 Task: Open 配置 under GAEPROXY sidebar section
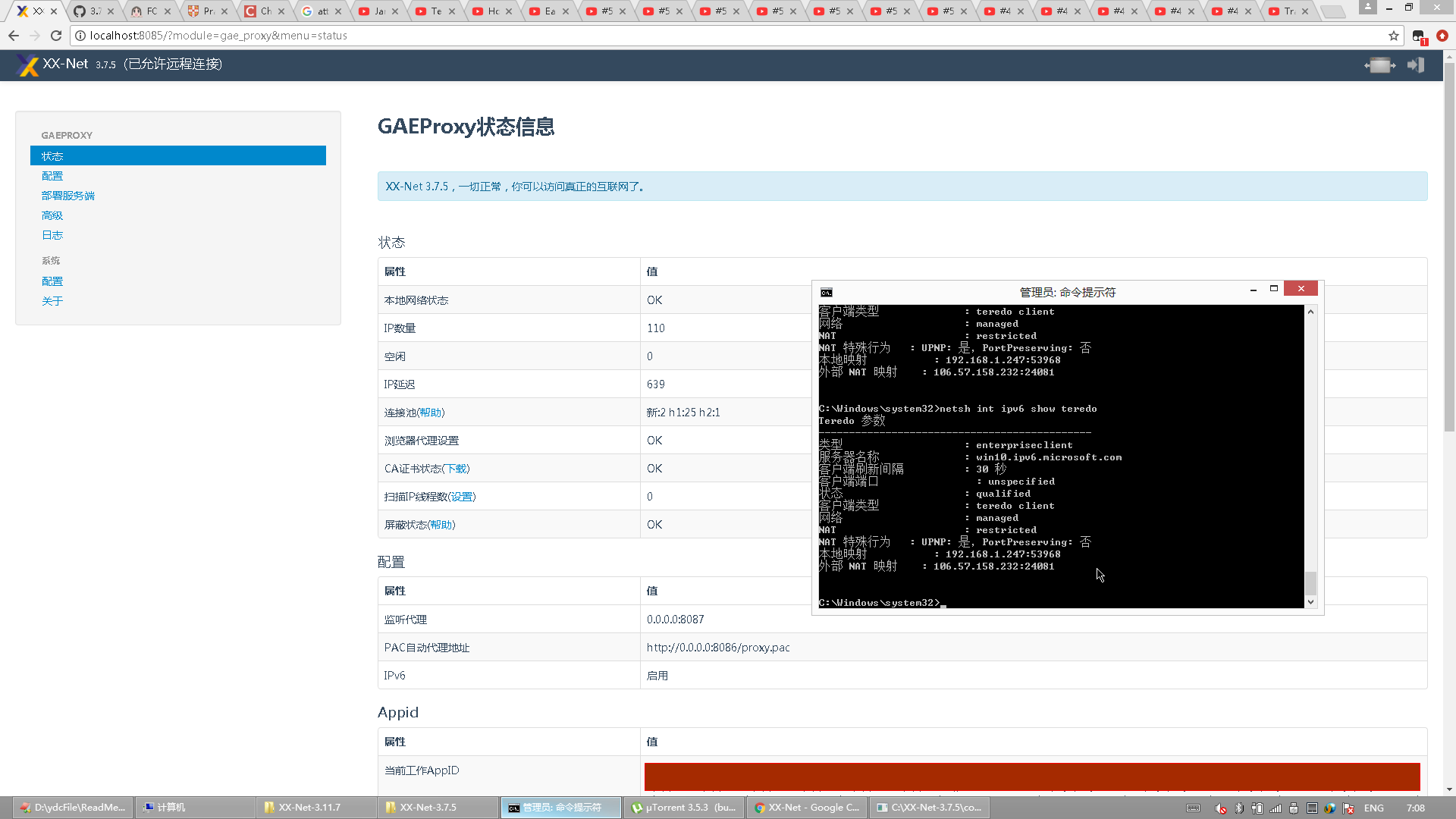coord(52,176)
